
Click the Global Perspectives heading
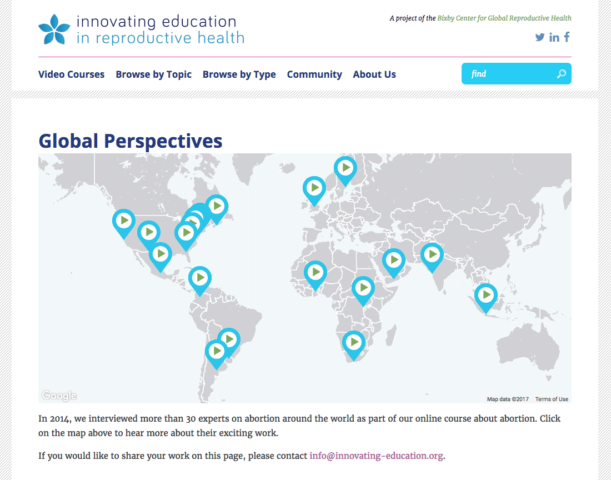130,141
